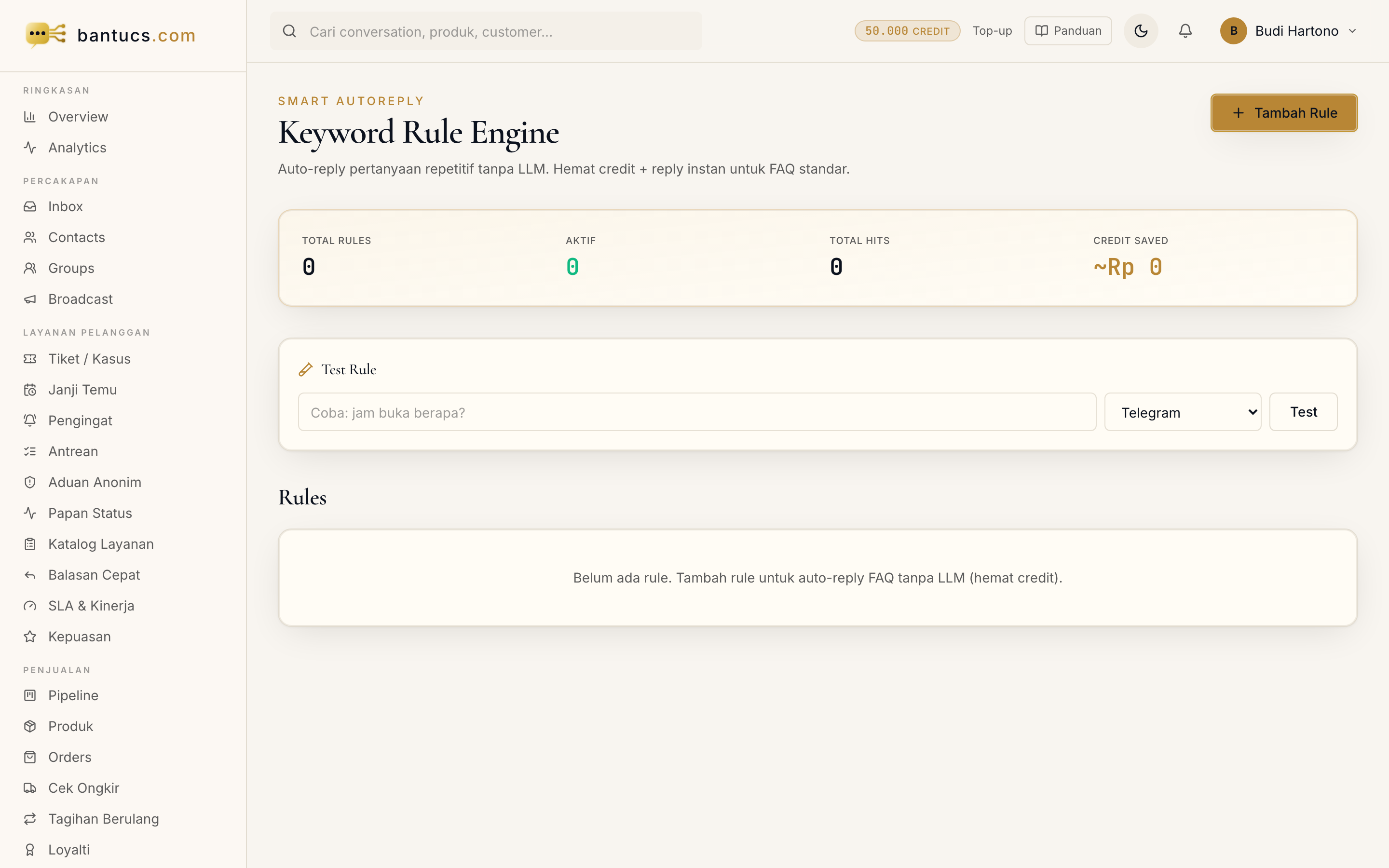Screen dimensions: 1389x868
Task: Open Orders shopping bag icon
Action: [30, 757]
